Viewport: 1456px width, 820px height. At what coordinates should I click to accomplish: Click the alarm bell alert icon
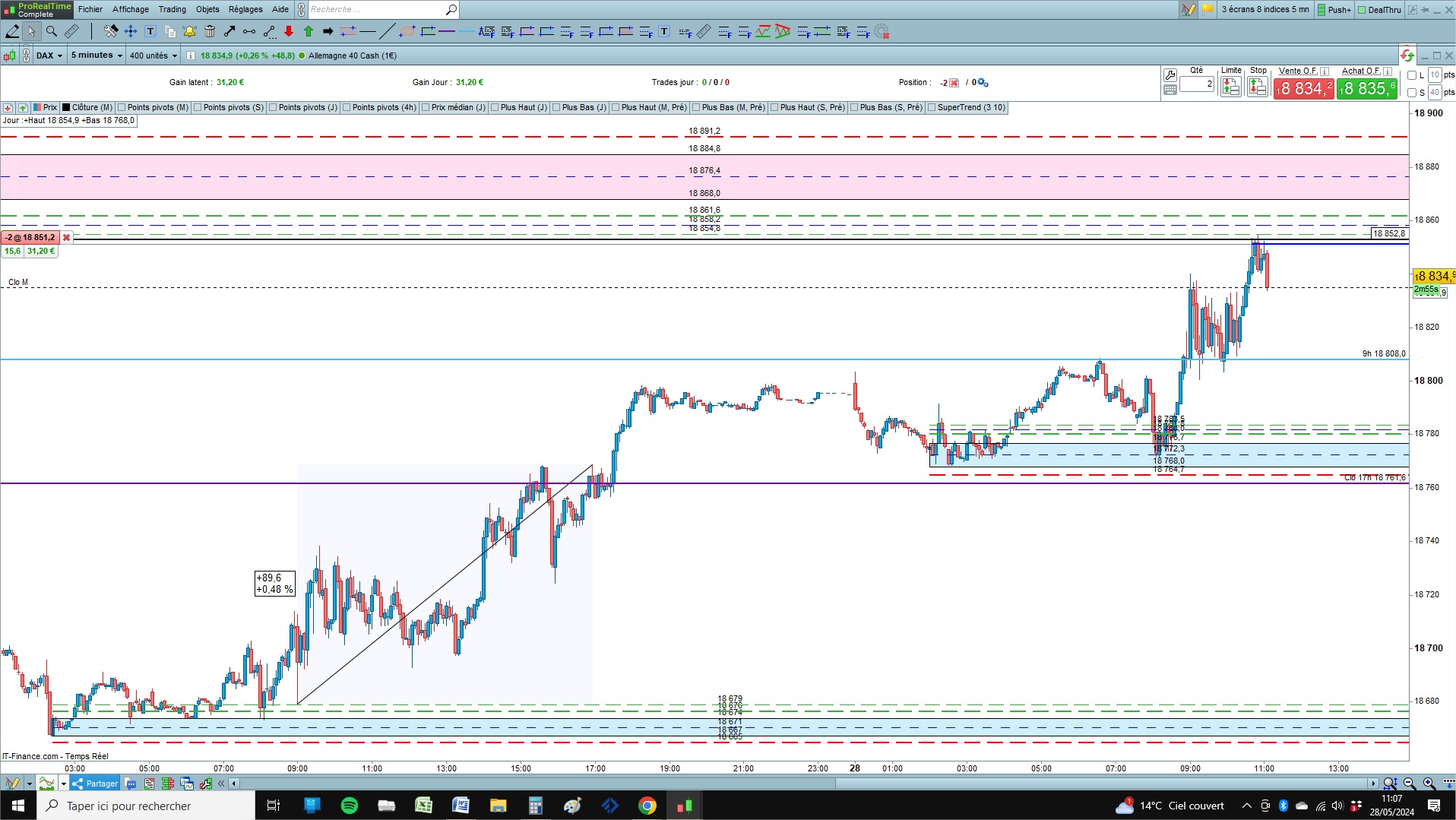[189, 31]
